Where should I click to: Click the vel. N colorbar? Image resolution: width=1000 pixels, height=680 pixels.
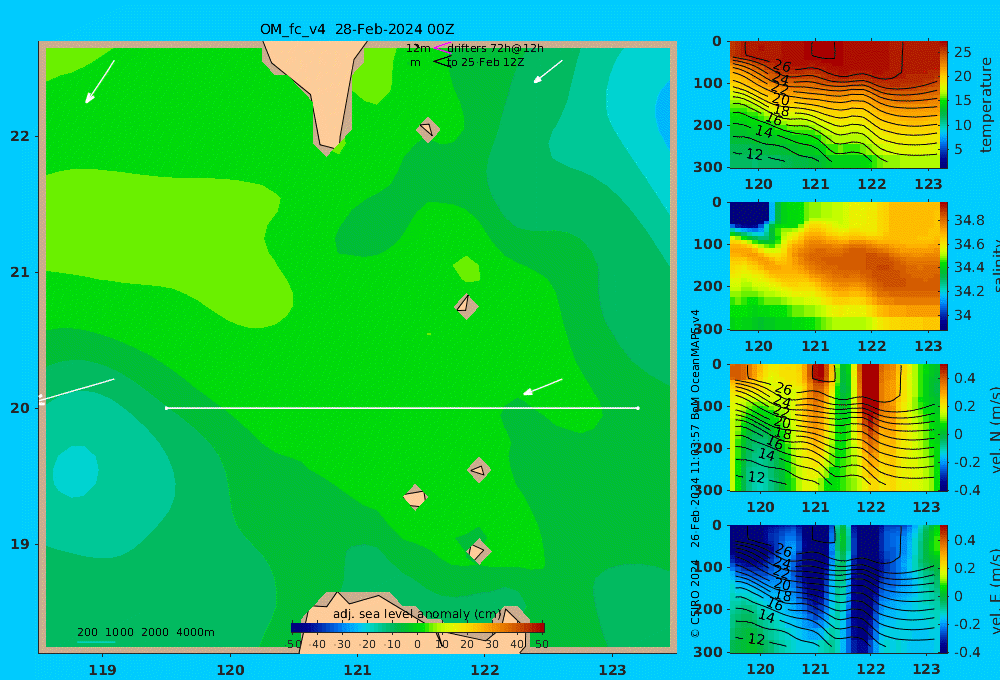coord(944,427)
